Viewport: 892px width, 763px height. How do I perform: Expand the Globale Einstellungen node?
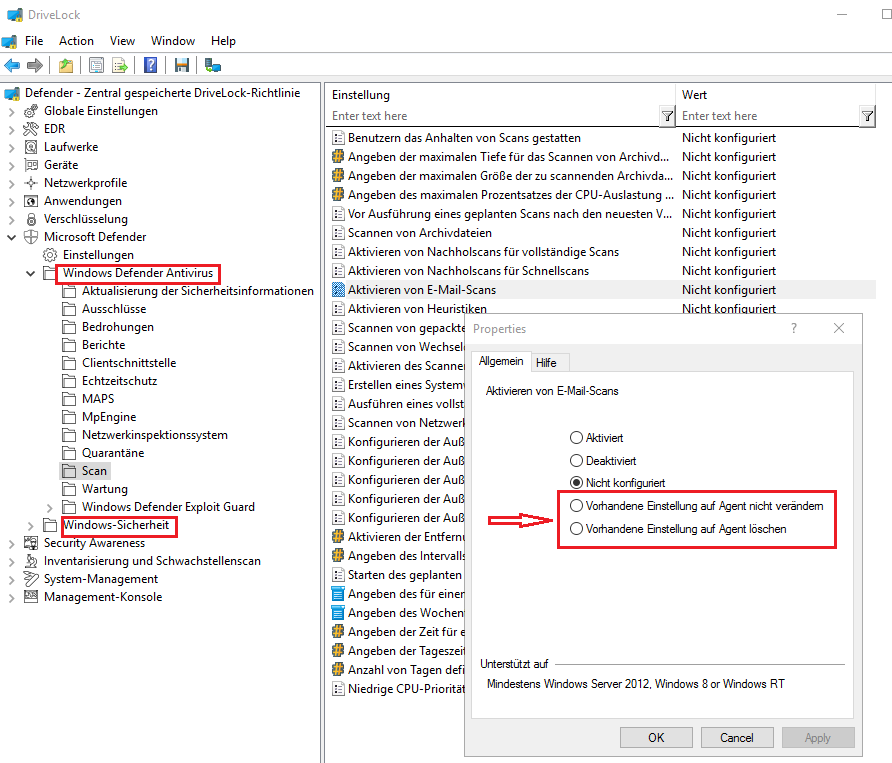pyautogui.click(x=11, y=112)
